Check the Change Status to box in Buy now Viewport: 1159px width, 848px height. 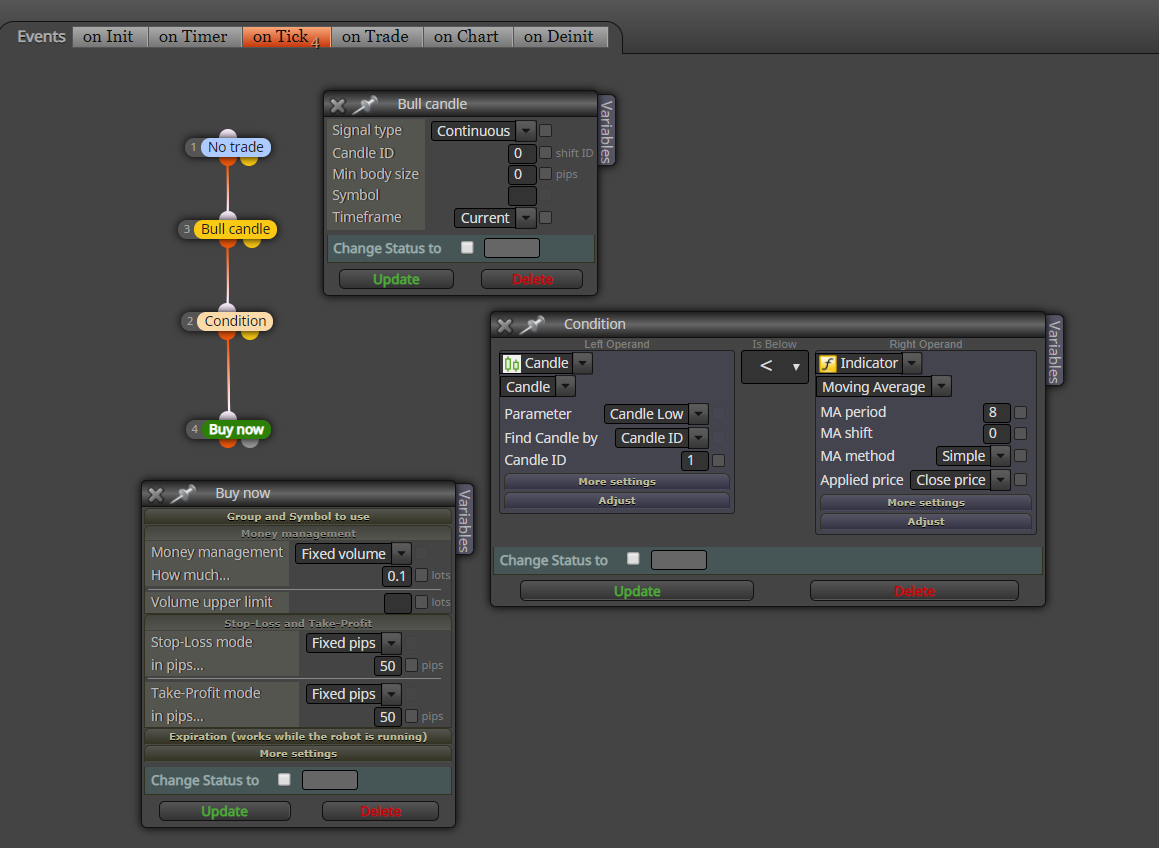tap(284, 779)
